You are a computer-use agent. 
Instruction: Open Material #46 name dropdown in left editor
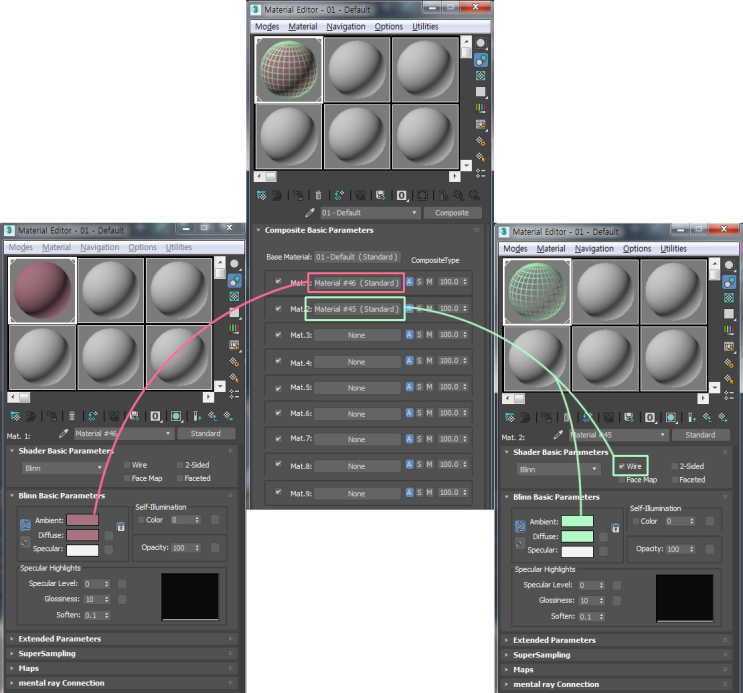[168, 434]
